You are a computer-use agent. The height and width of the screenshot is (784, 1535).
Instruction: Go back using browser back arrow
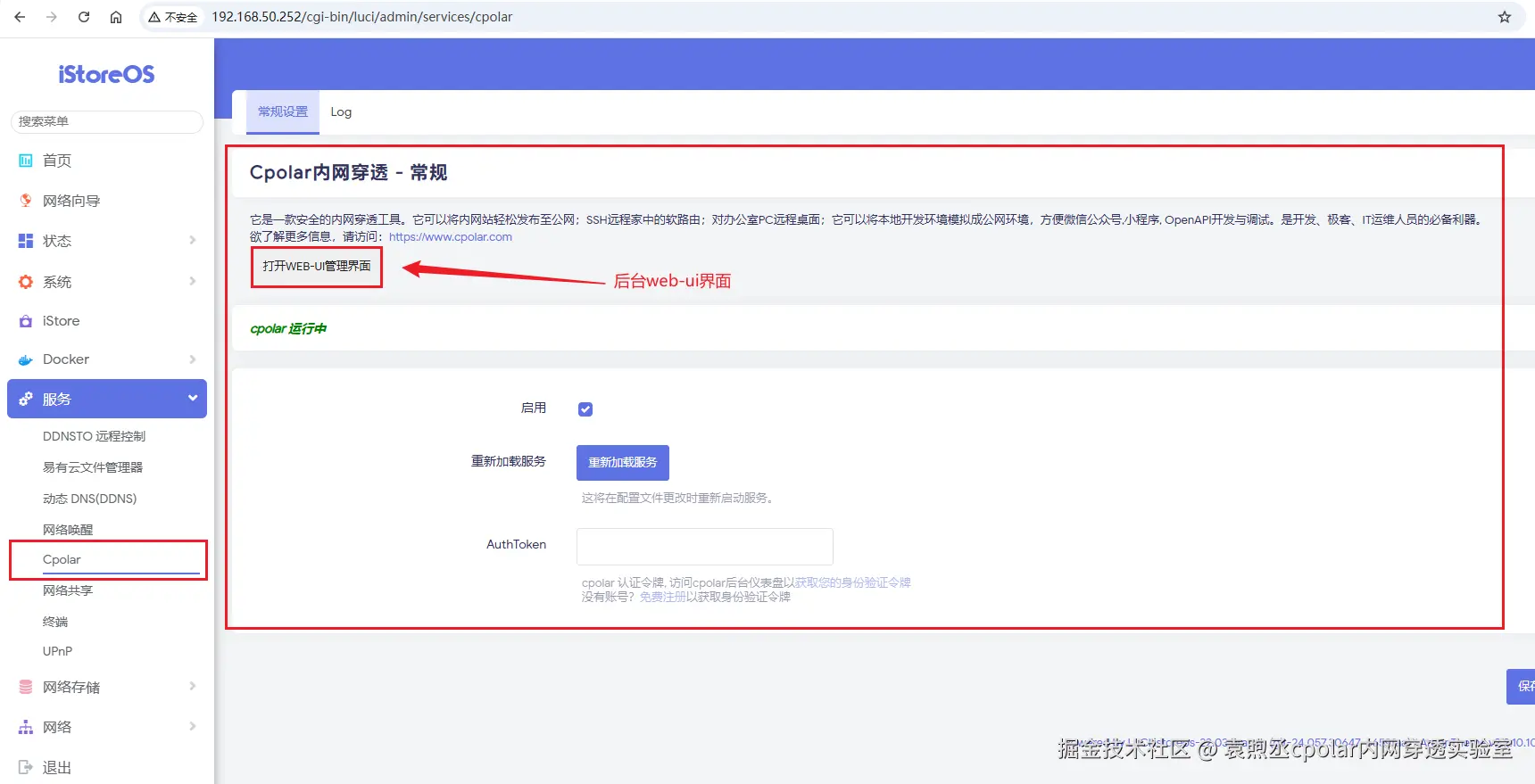(x=20, y=17)
